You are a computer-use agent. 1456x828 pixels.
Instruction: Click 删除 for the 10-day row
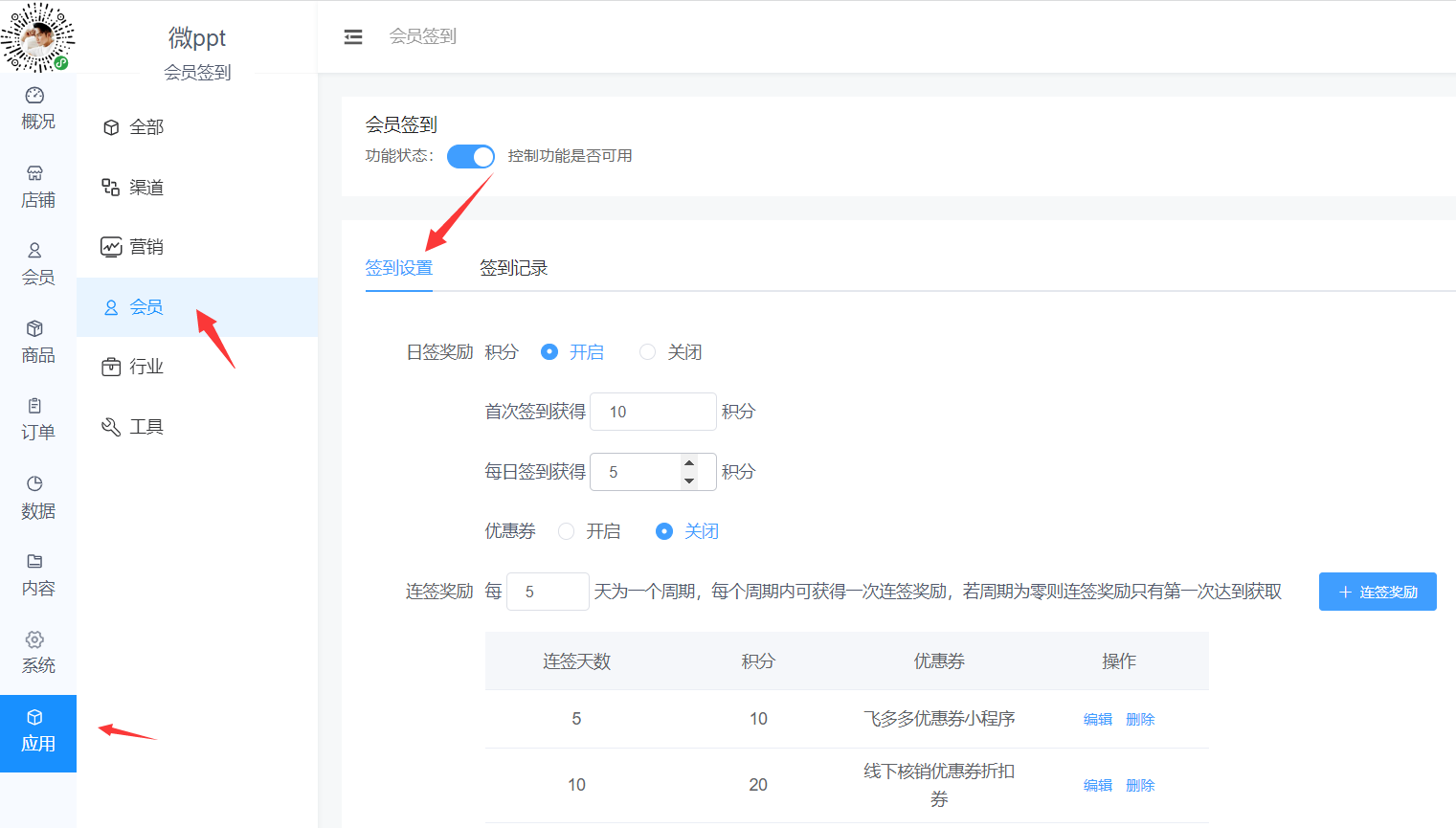[1140, 785]
